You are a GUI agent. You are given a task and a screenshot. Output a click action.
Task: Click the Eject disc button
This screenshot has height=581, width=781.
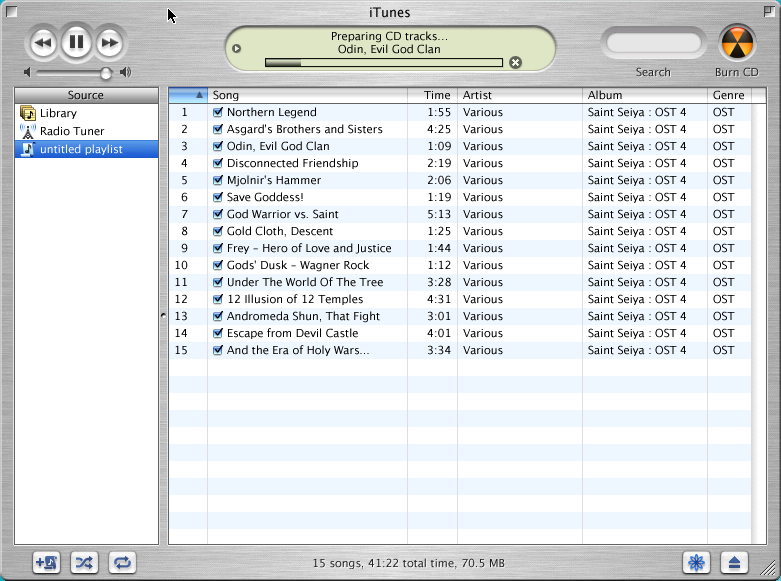click(x=734, y=563)
